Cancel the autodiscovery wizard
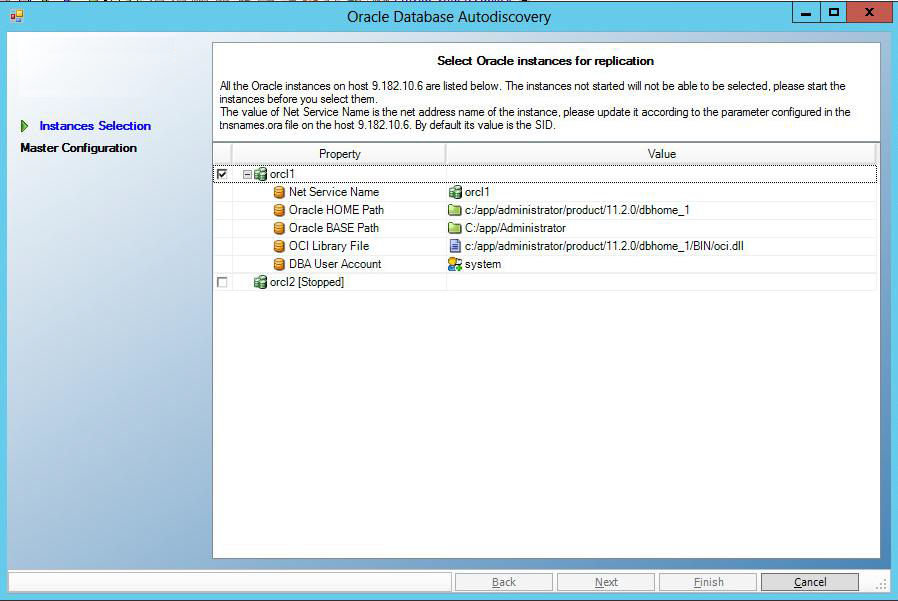 tap(809, 581)
